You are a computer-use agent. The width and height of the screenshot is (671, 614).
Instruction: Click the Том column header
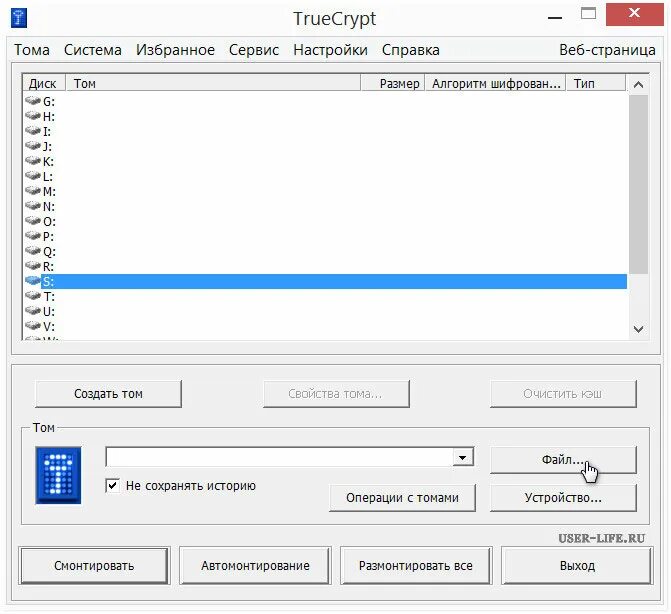213,83
